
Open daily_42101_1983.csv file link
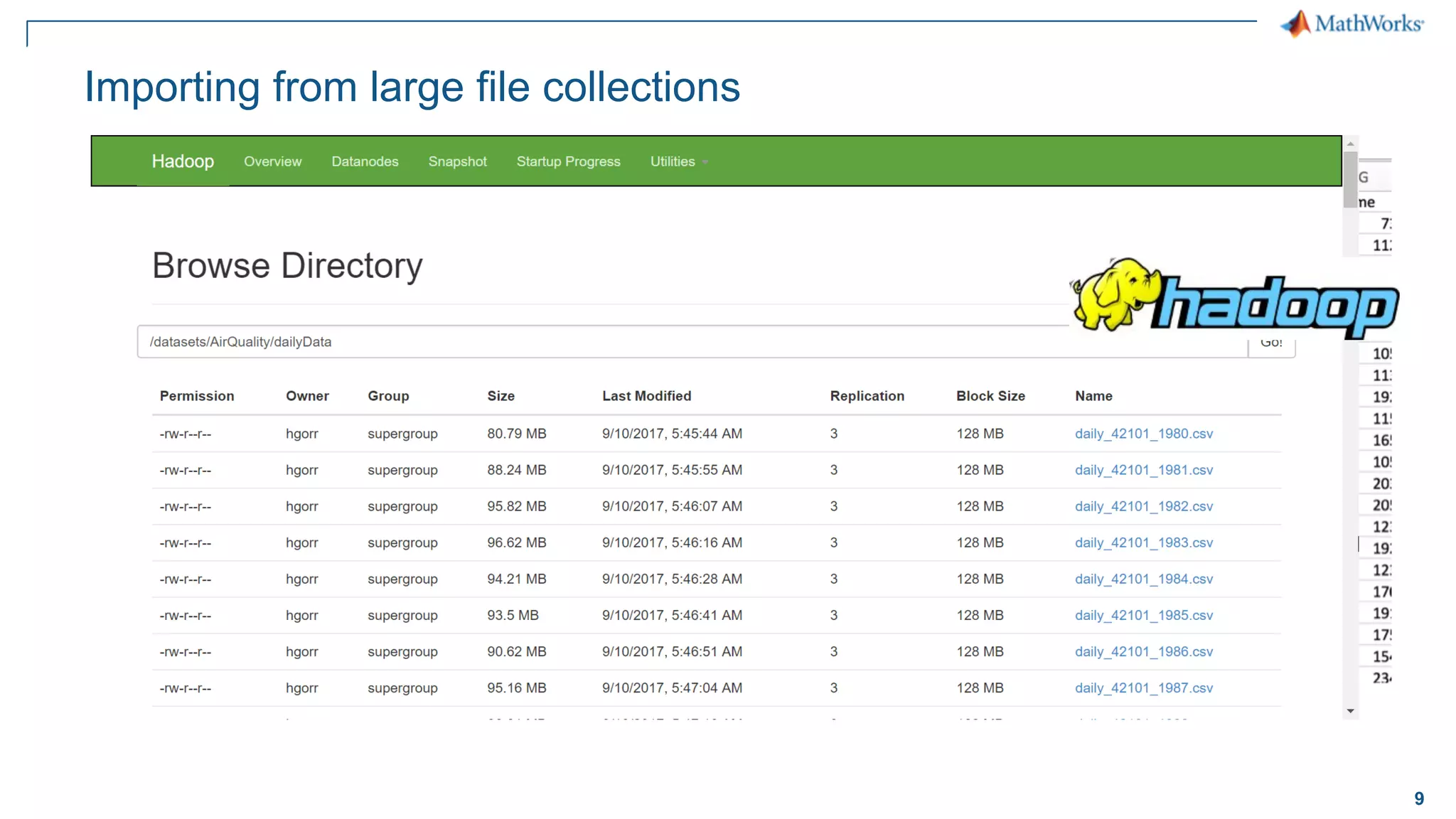click(1144, 542)
